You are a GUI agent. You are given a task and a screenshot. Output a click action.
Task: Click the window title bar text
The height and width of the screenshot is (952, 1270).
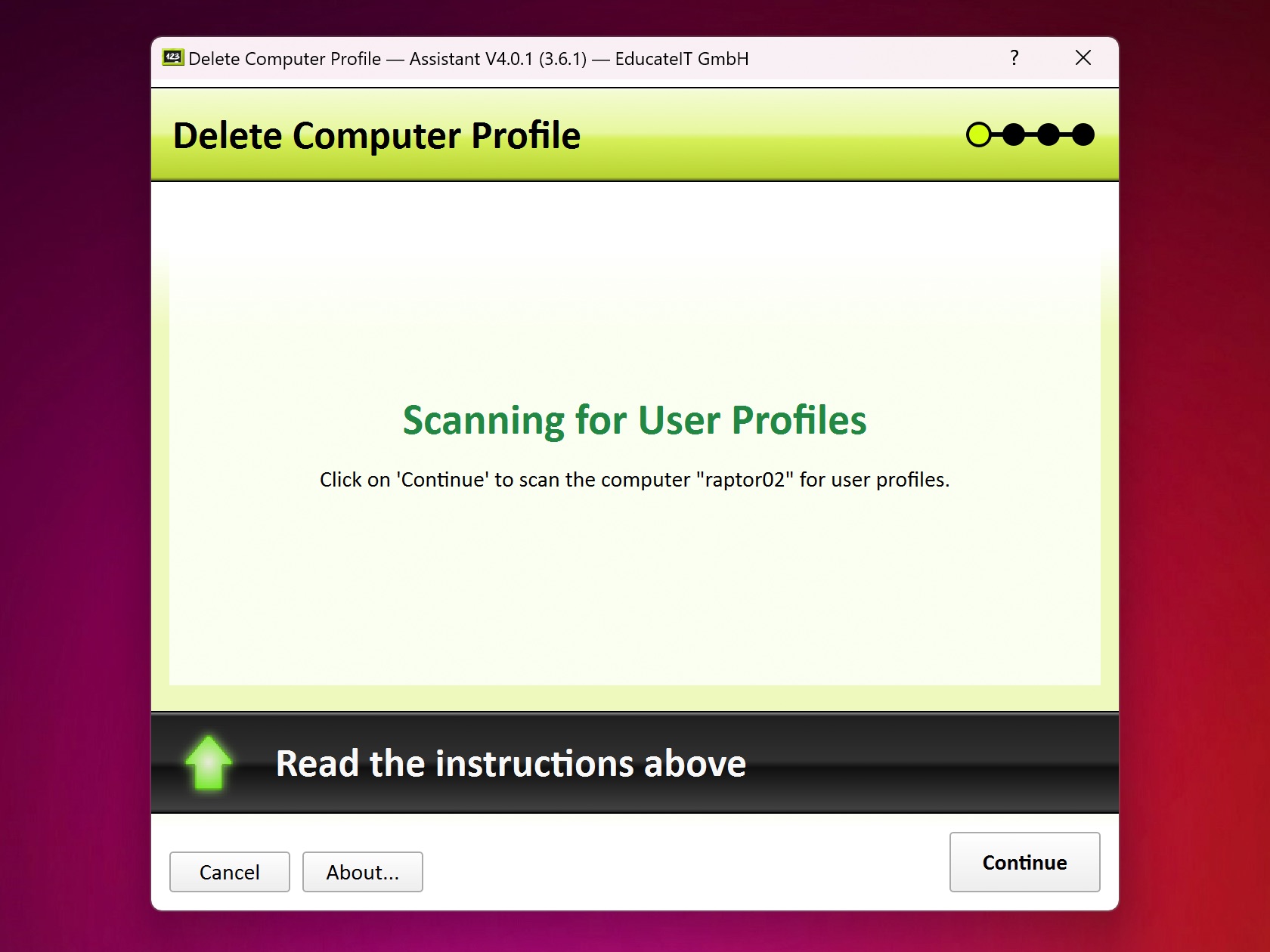467,58
